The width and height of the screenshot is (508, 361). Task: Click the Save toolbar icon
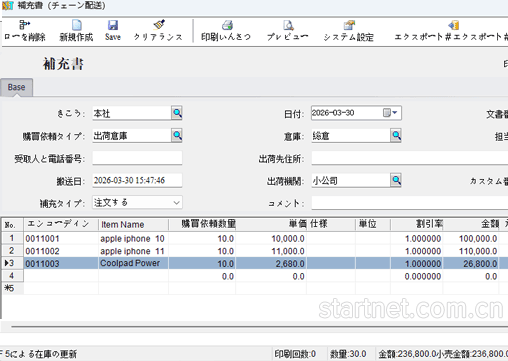[x=113, y=25]
